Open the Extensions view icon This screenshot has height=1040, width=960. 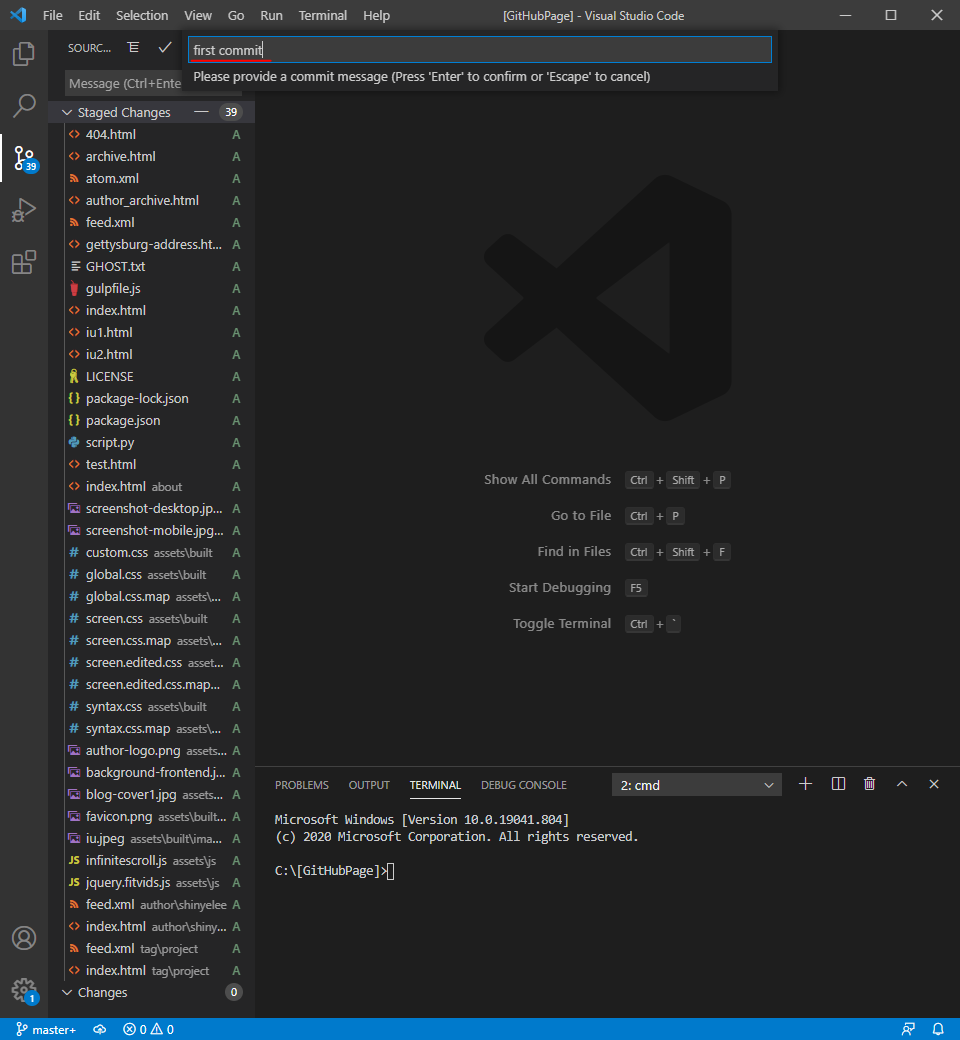24,262
